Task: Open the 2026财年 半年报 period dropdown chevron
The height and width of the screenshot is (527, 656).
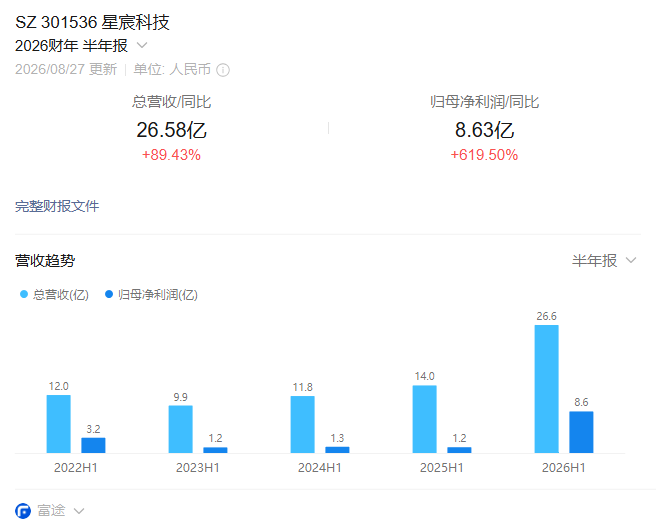Action: tap(142, 45)
